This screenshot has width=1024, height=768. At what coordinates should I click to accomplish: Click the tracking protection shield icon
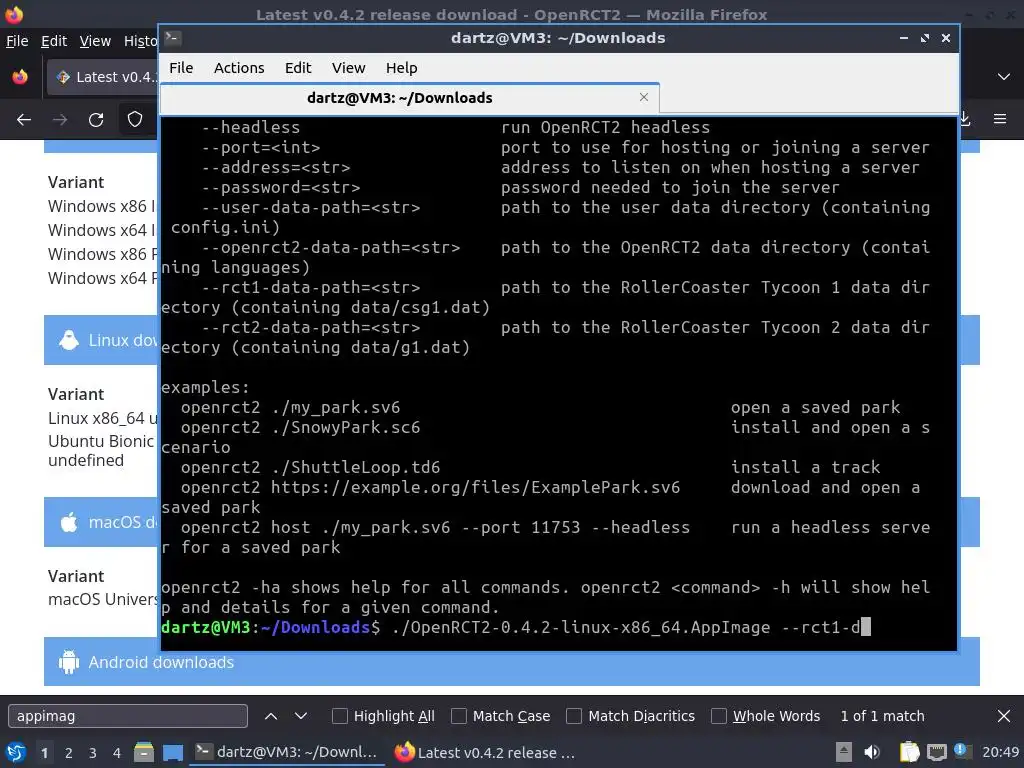135,120
